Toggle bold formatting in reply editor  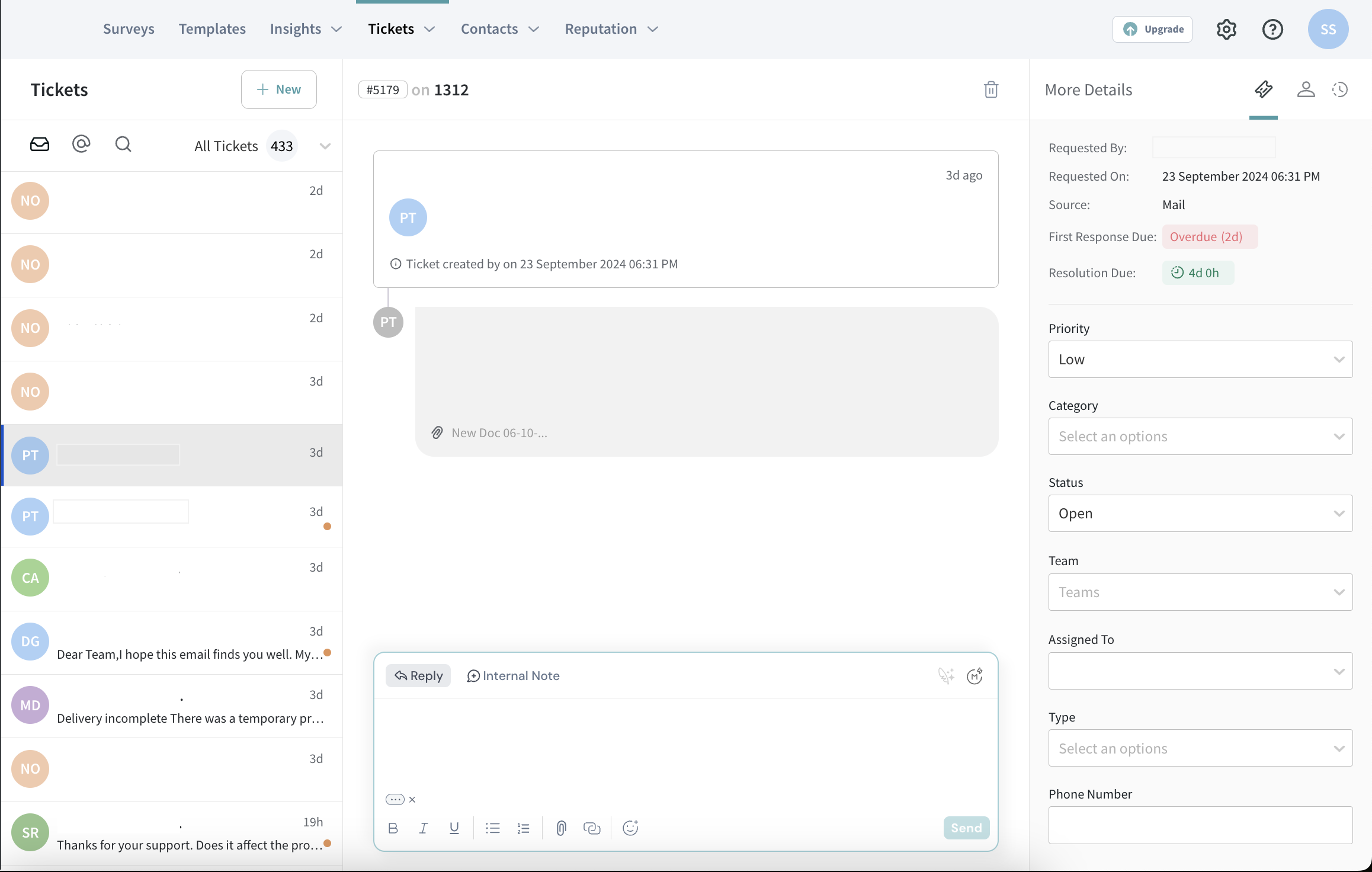click(393, 828)
